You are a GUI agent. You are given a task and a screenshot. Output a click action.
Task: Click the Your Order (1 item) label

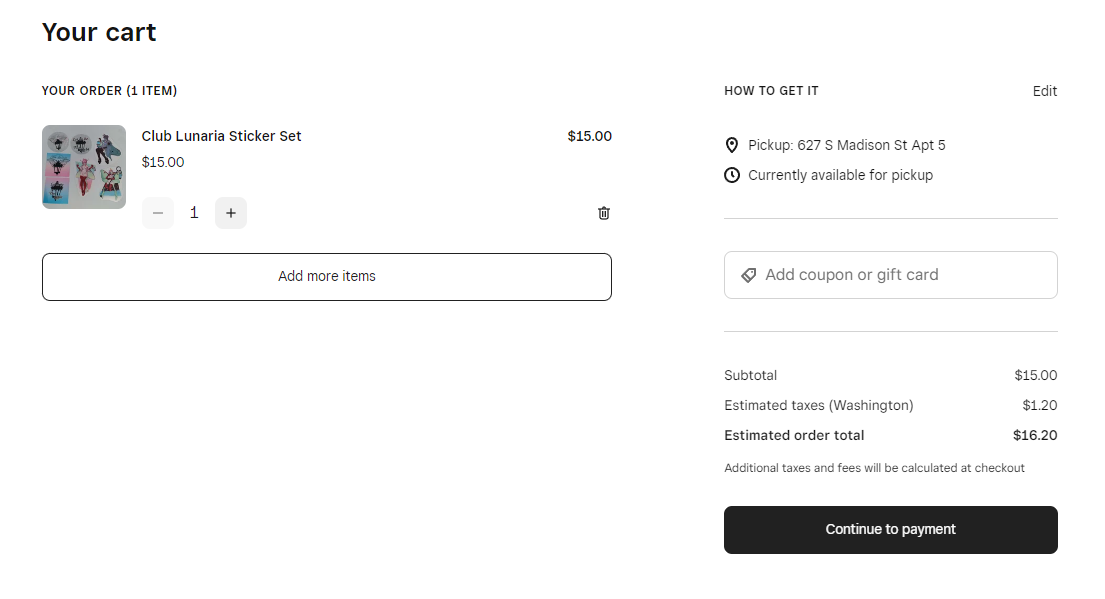click(109, 91)
